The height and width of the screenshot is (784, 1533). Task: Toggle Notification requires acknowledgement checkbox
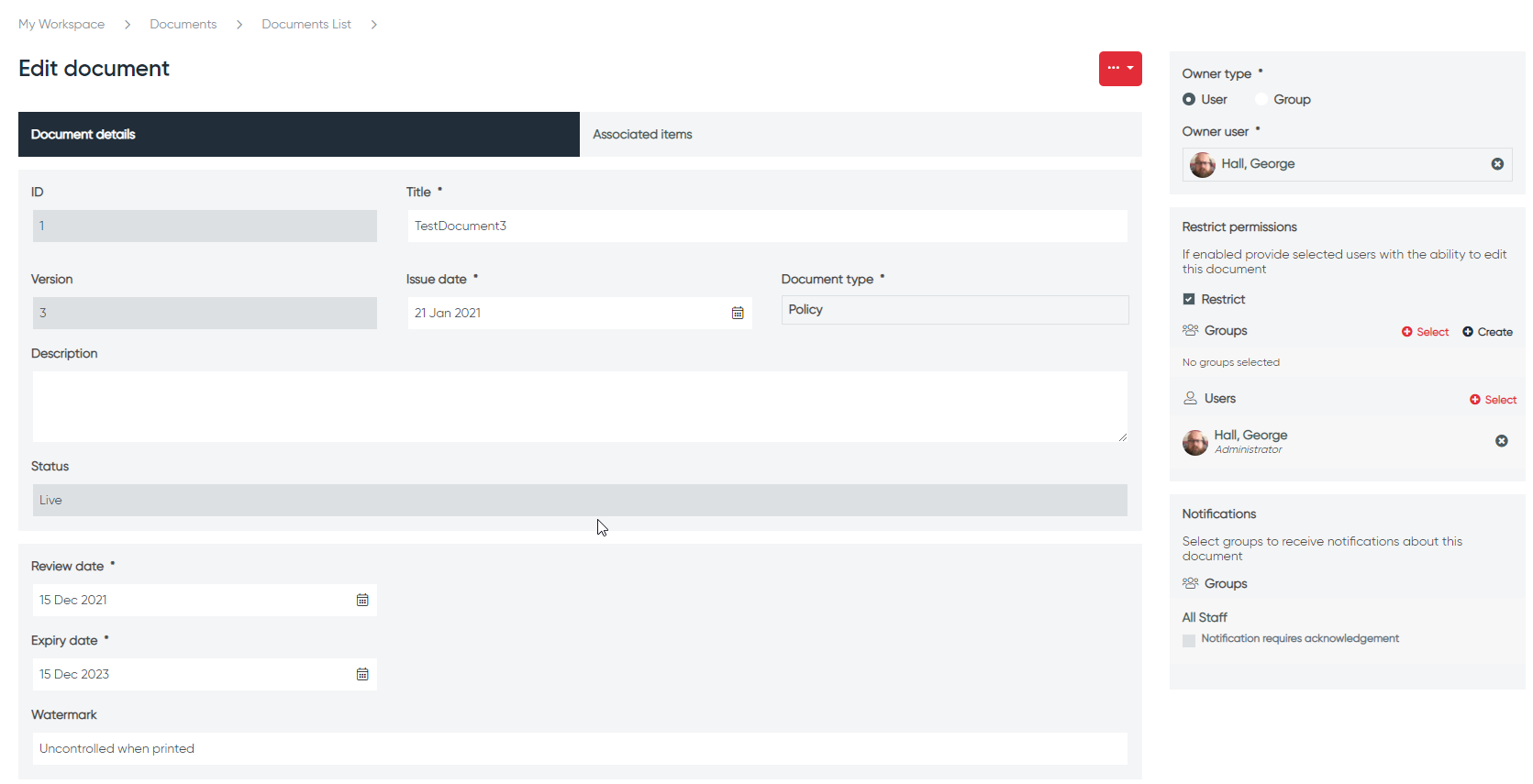(x=1189, y=640)
